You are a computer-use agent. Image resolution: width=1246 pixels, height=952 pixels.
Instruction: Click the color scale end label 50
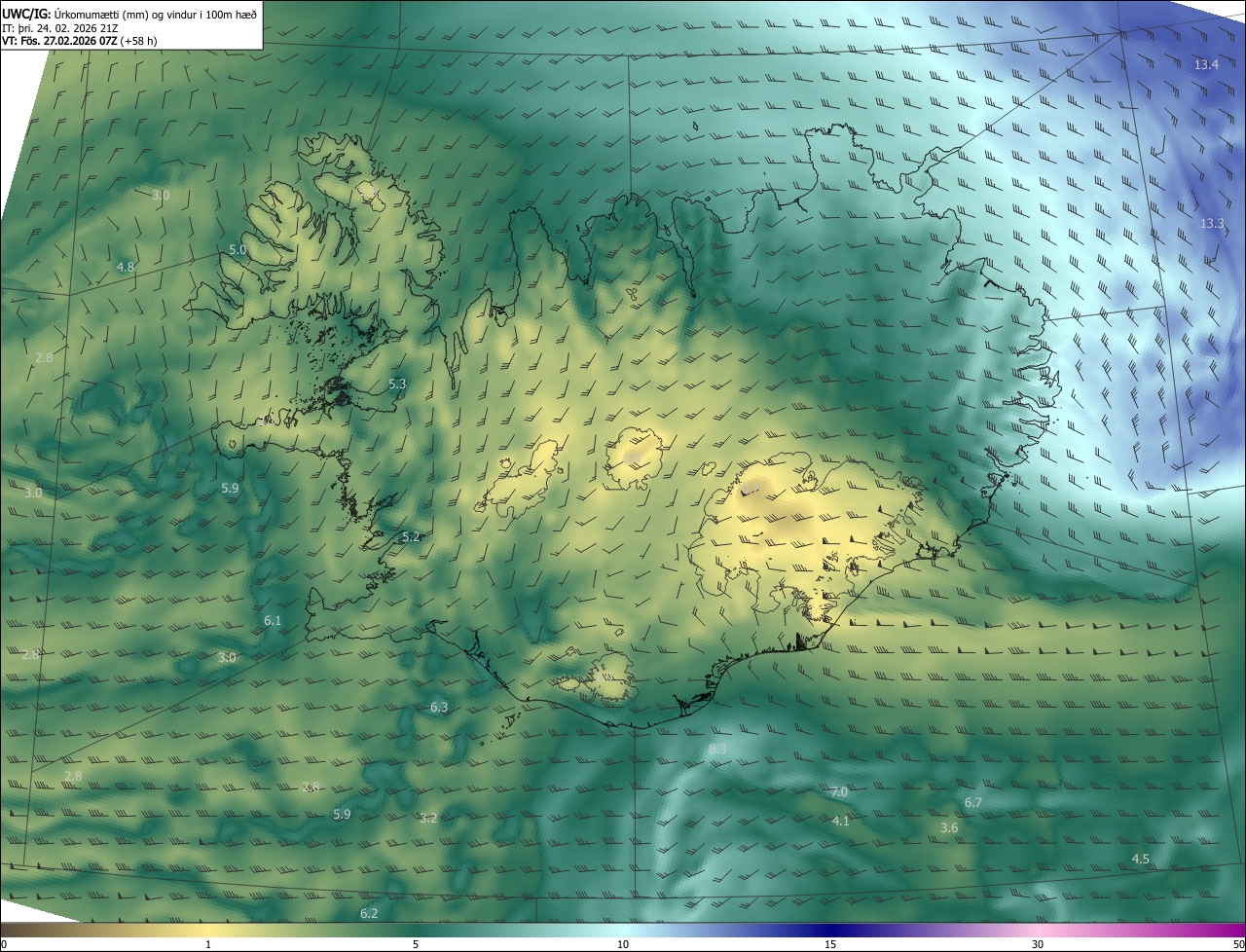click(x=1238, y=944)
